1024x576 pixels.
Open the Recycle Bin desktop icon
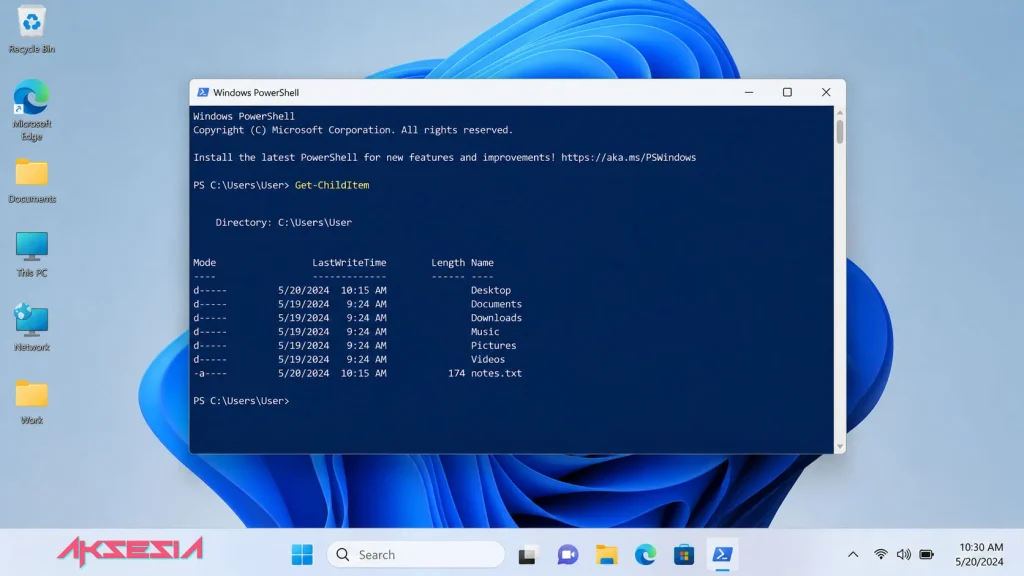(x=31, y=29)
